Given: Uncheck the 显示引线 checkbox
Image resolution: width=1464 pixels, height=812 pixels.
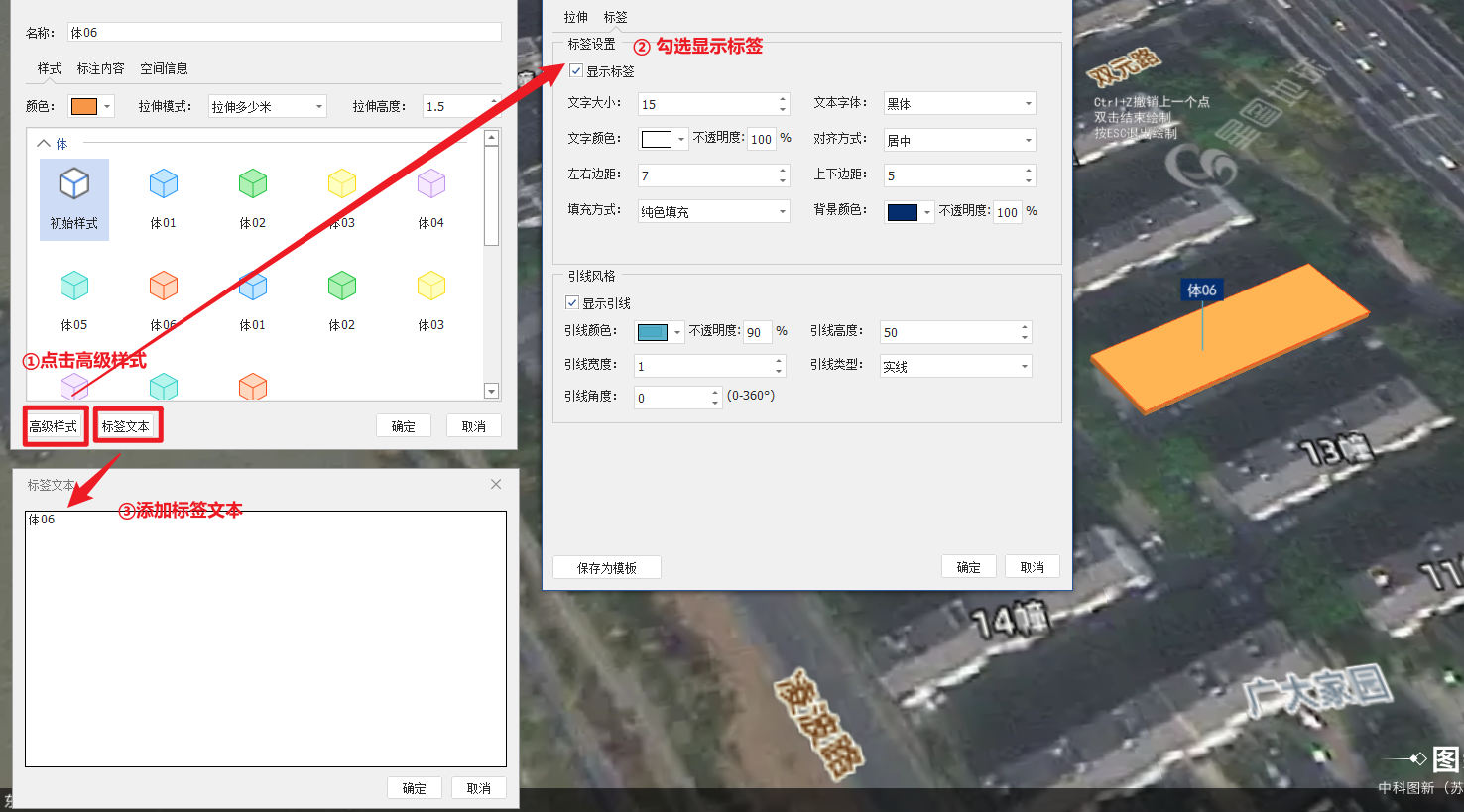Looking at the screenshot, I should pyautogui.click(x=572, y=303).
